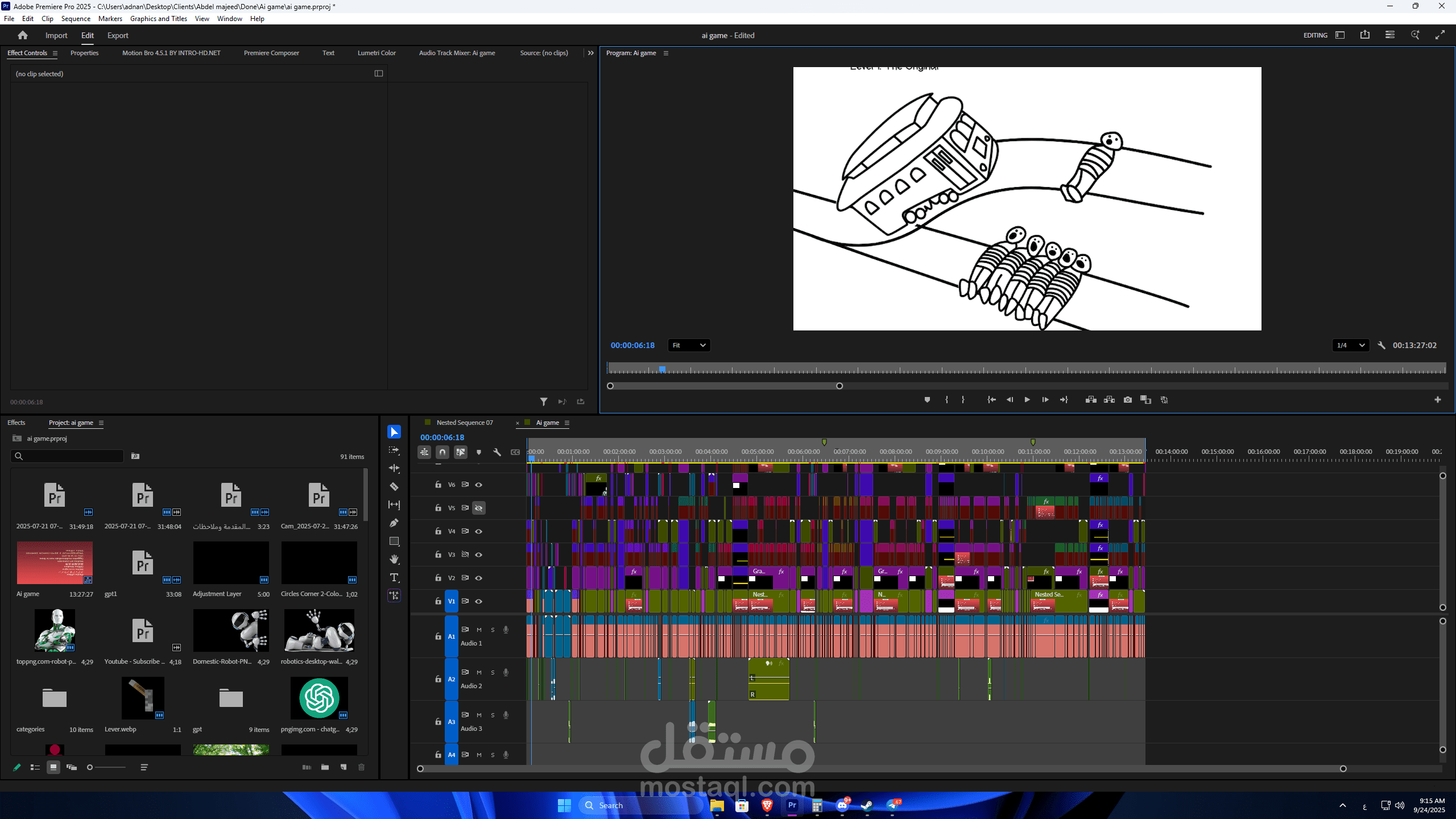The height and width of the screenshot is (819, 1456).
Task: Select the Hand tool
Action: [x=394, y=559]
